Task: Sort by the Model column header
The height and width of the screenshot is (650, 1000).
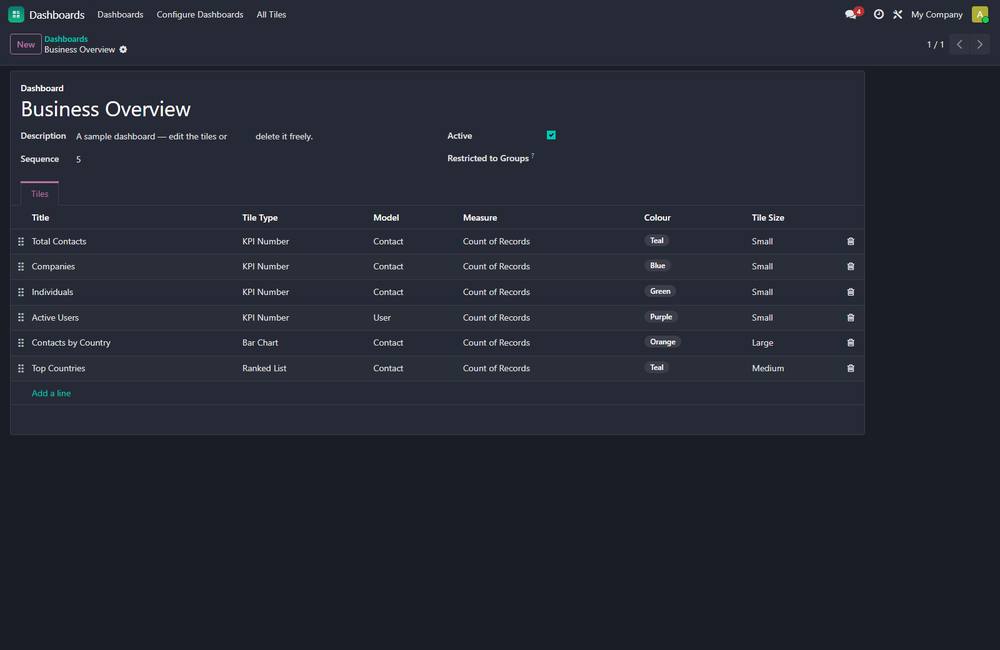Action: point(386,218)
